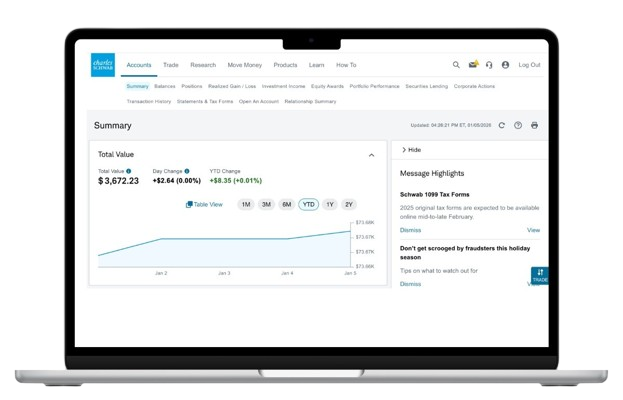Switch to Table View of chart
Screen dimensions: 623x400
tap(204, 204)
